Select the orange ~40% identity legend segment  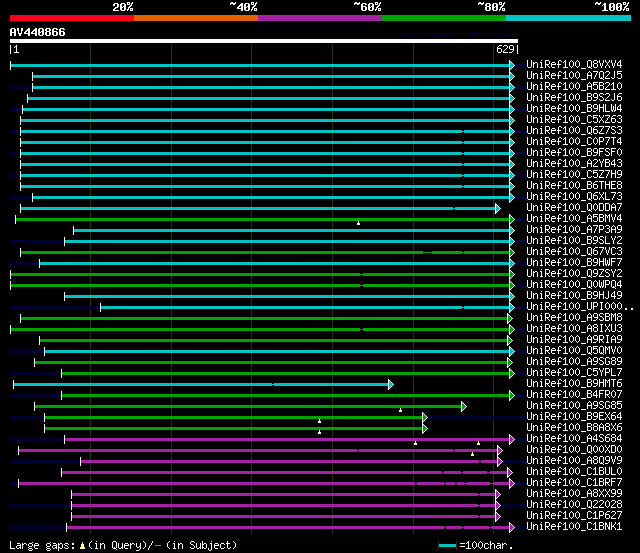click(195, 18)
